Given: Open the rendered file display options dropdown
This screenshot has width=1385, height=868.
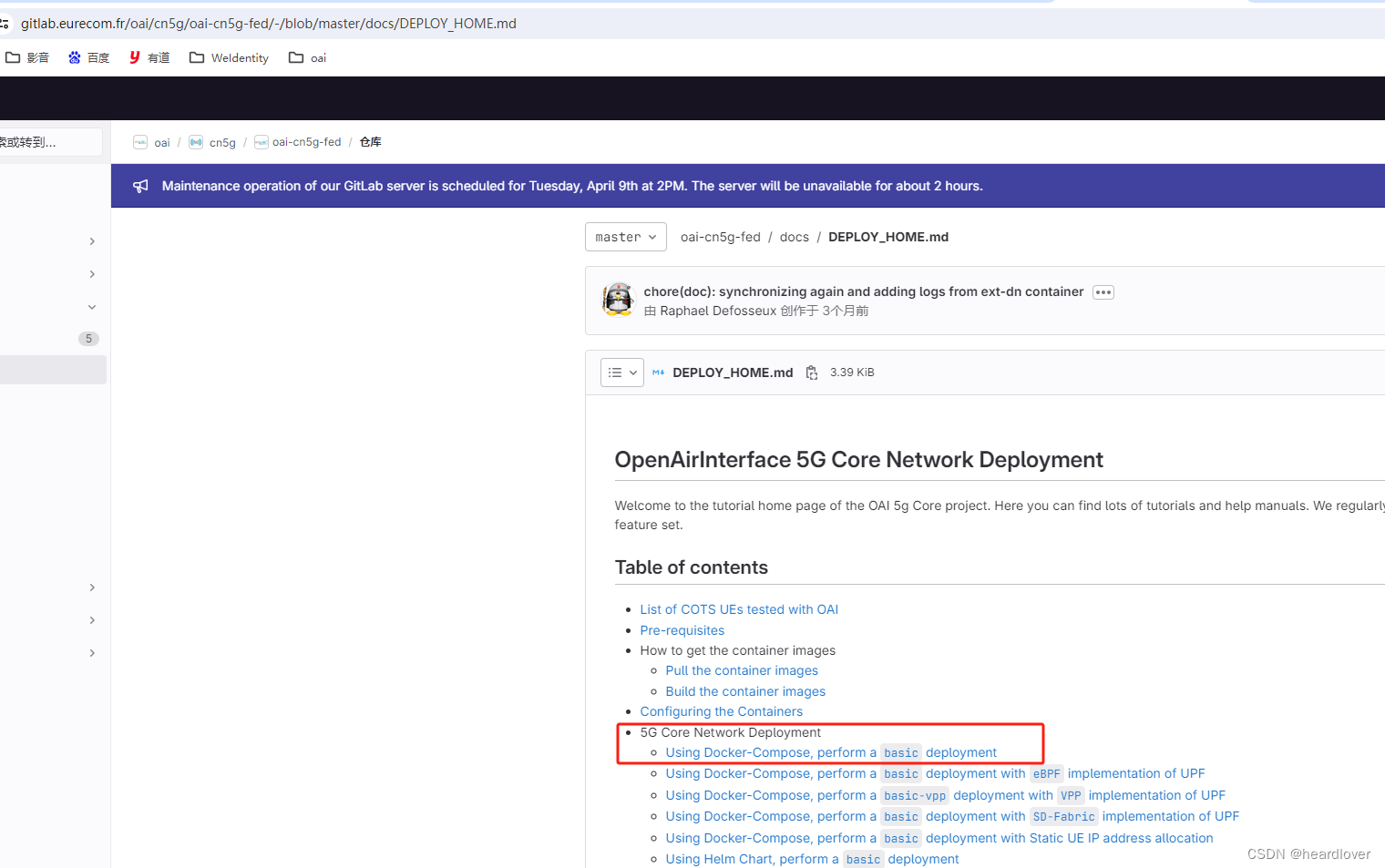Looking at the screenshot, I should tap(621, 372).
